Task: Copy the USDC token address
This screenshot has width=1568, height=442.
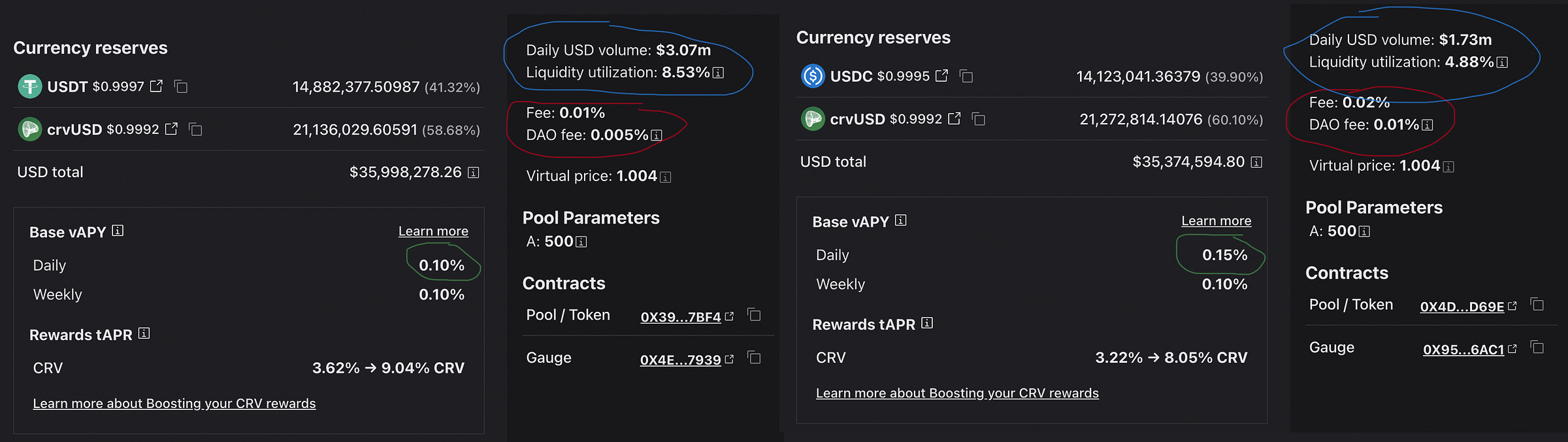Action: coord(966,76)
